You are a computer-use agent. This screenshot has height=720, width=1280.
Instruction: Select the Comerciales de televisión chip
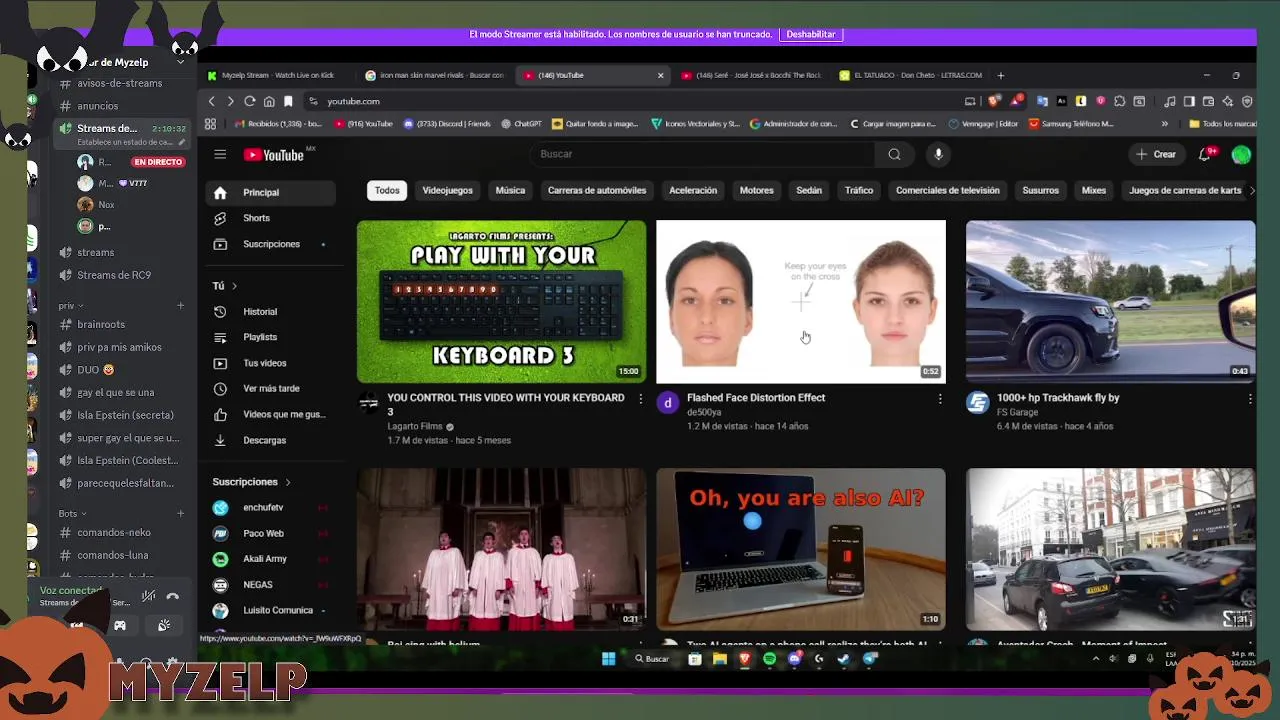(x=948, y=190)
